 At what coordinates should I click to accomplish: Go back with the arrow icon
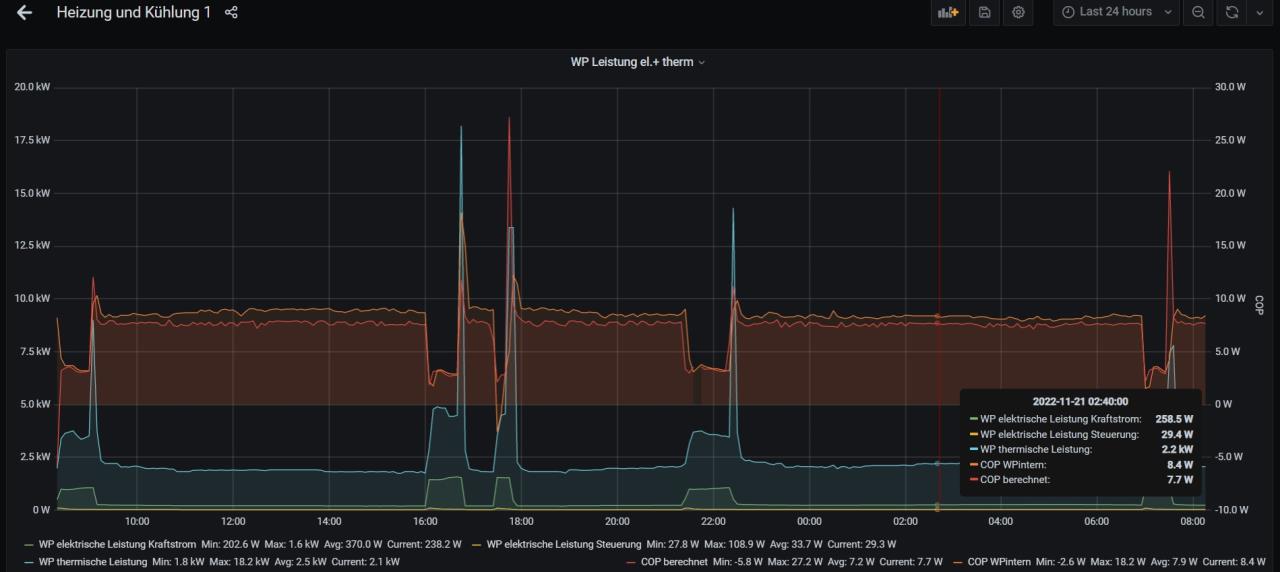pos(24,13)
